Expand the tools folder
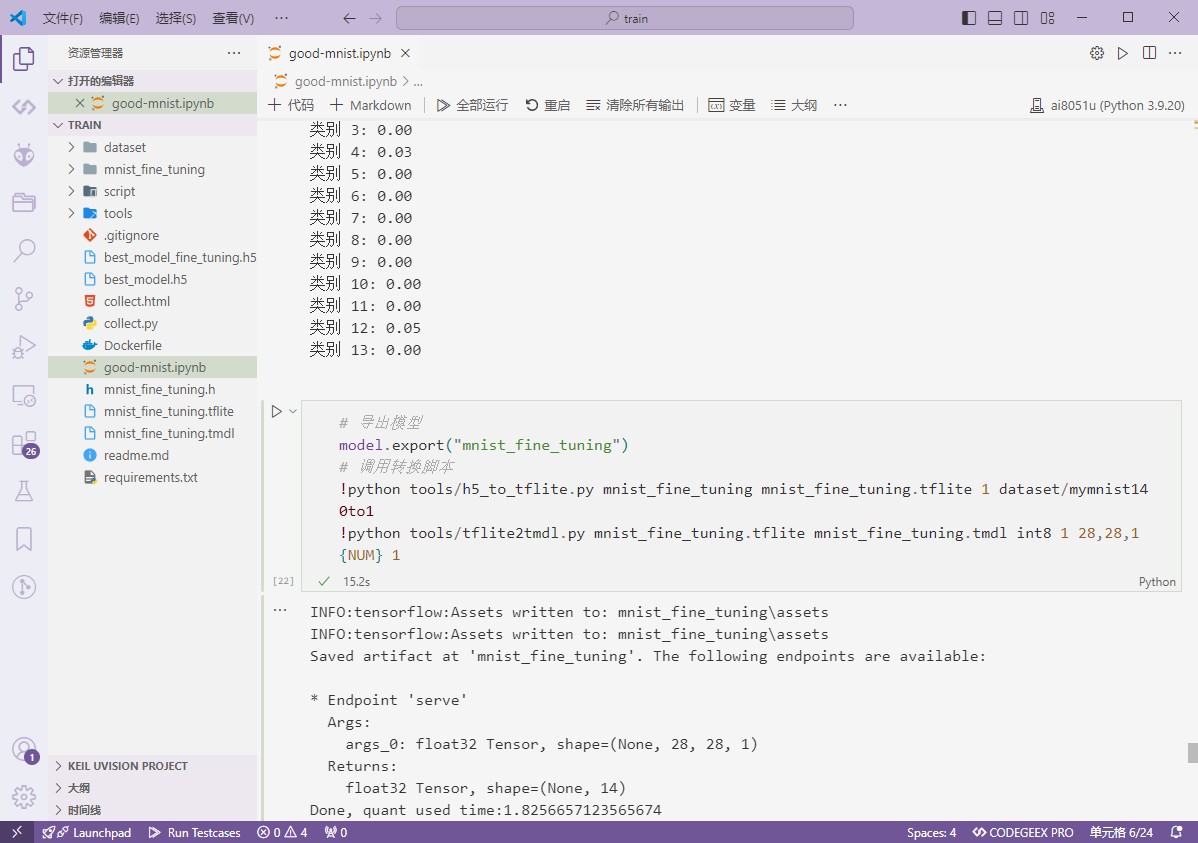 click(x=71, y=214)
